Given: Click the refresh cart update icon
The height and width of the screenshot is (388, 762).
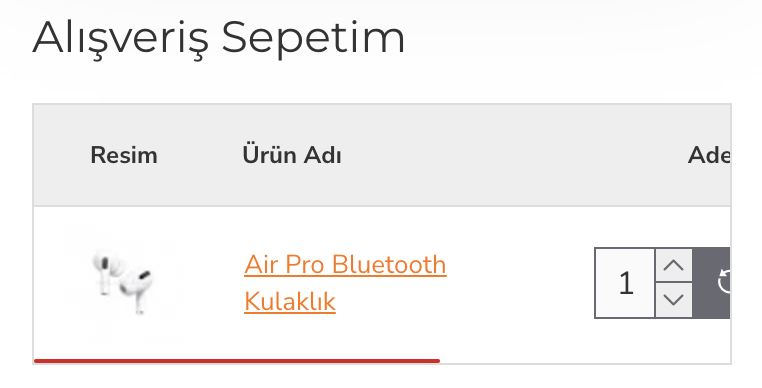Looking at the screenshot, I should click(724, 282).
